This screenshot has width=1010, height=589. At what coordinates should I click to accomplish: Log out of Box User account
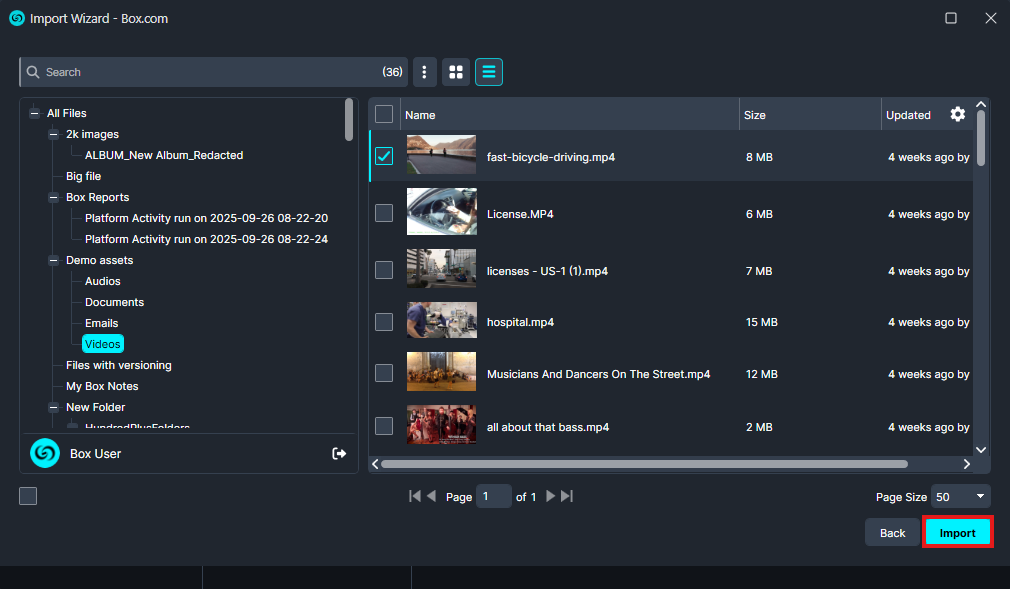pyautogui.click(x=339, y=454)
